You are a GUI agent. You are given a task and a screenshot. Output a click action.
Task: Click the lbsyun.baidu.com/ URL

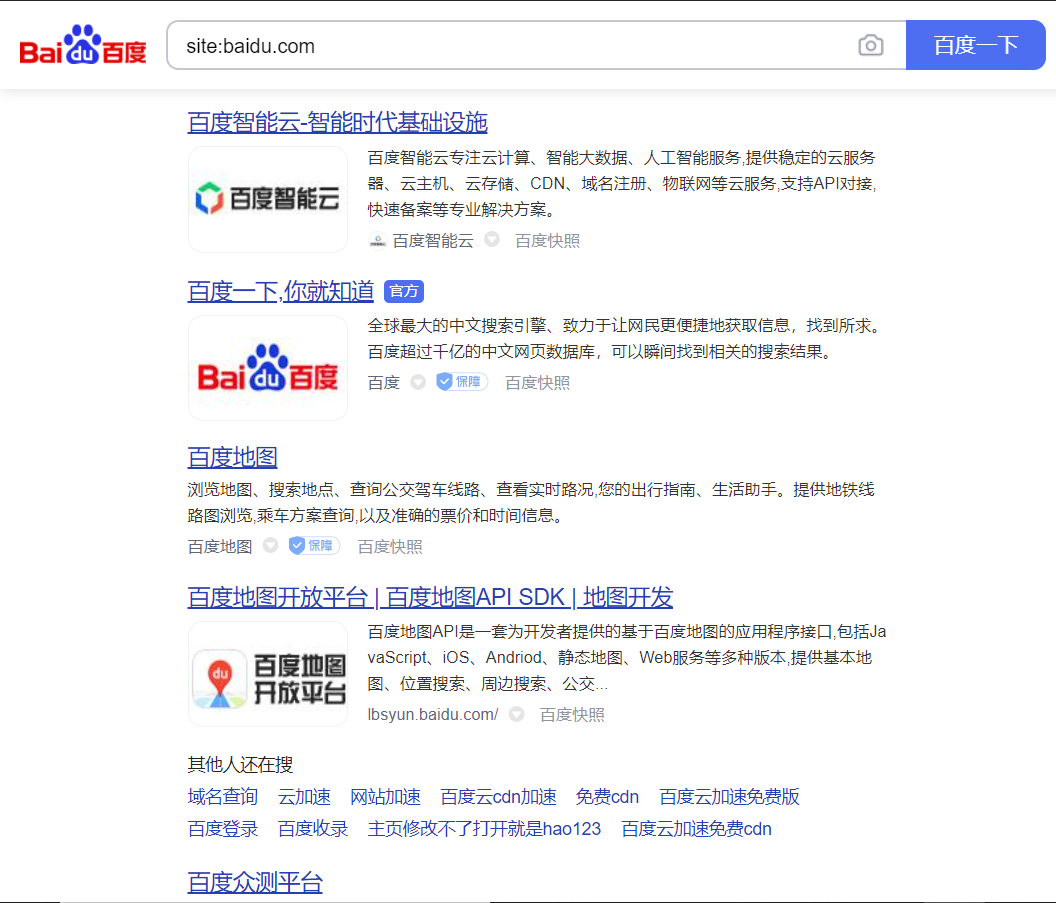(x=432, y=714)
